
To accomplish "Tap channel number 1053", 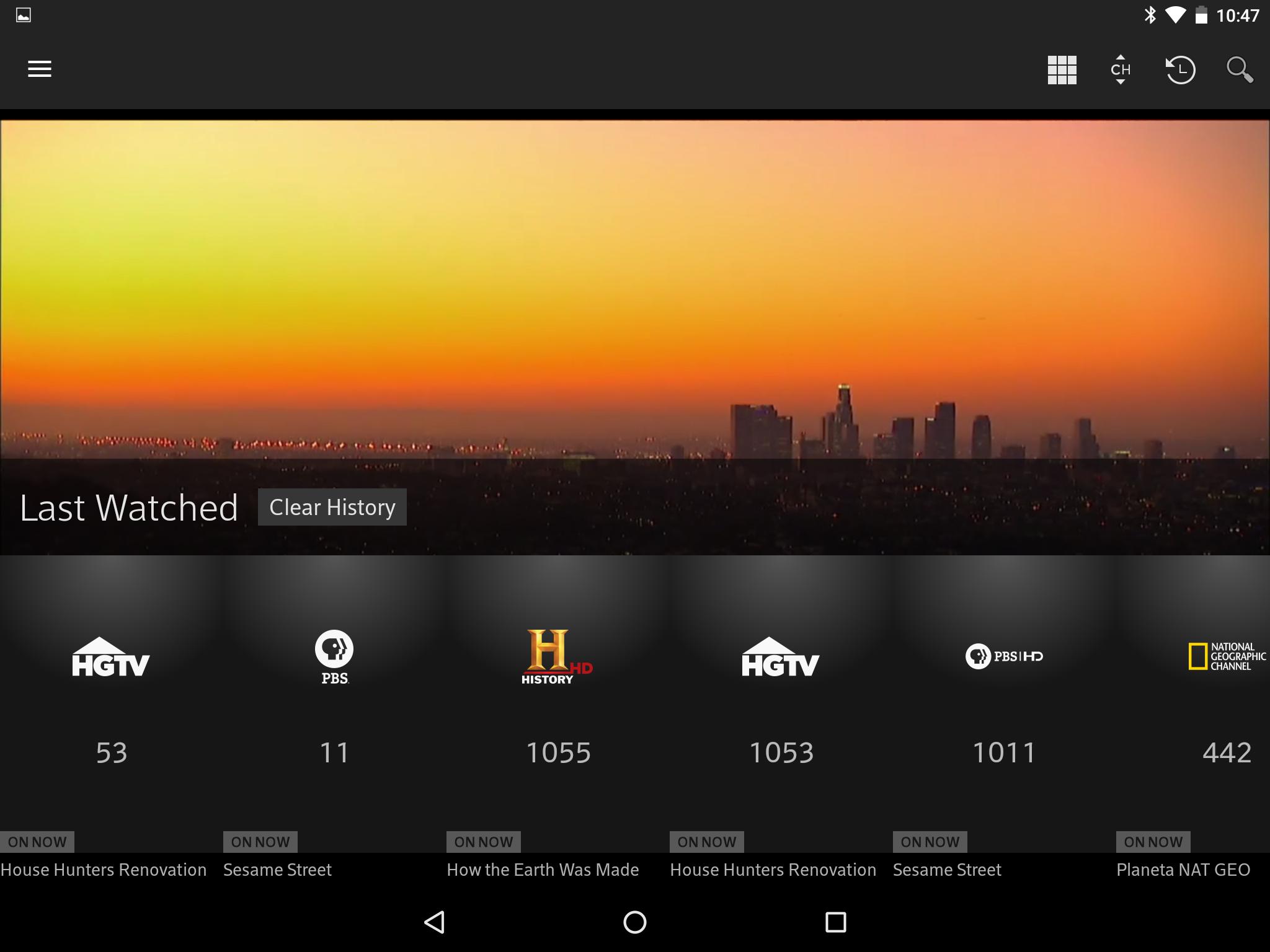I will click(781, 752).
